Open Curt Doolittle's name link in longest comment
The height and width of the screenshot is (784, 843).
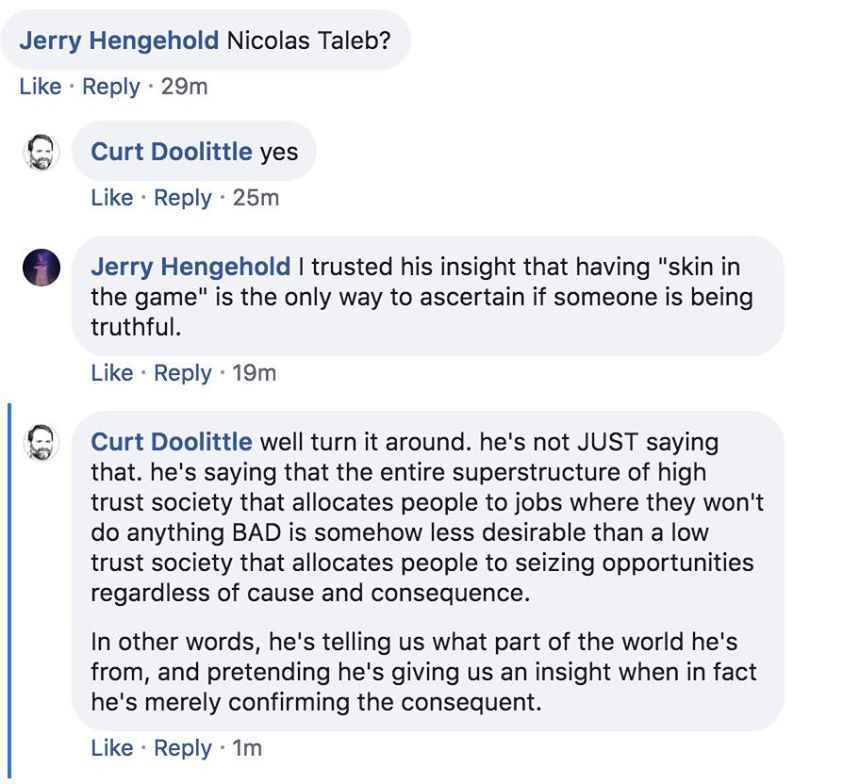171,442
